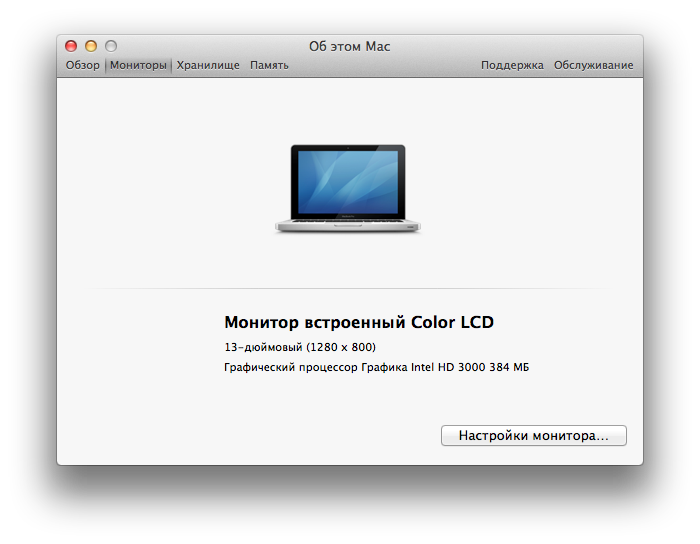Click the gray zoom window button
700x544 pixels.
[x=111, y=46]
